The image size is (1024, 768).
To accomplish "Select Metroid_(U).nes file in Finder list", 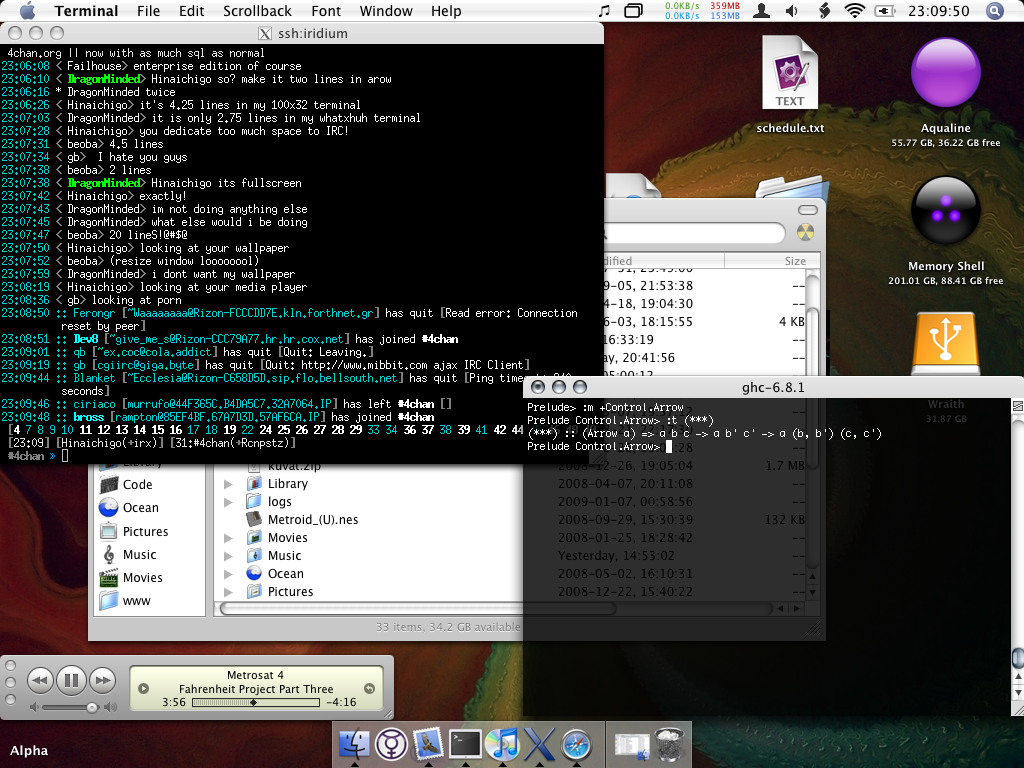I will pyautogui.click(x=312, y=520).
